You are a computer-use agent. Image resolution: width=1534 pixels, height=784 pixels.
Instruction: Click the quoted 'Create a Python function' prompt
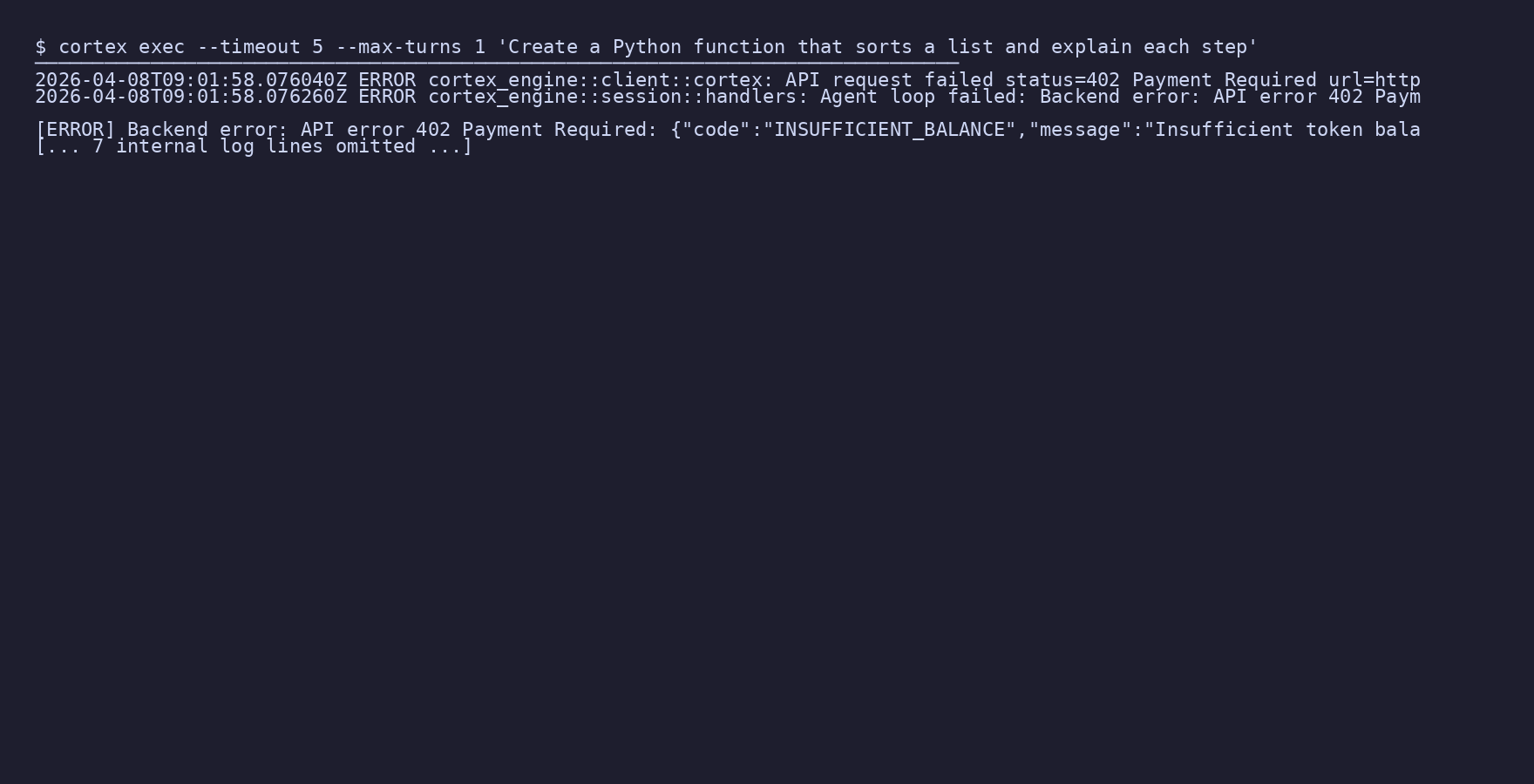point(878,47)
